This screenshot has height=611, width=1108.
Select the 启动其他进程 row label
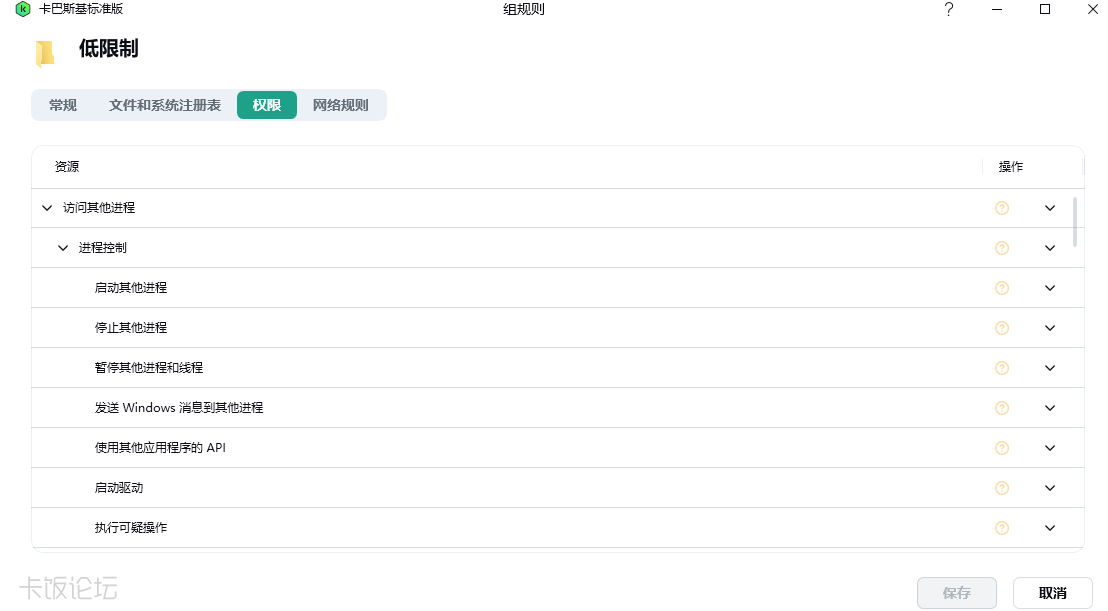pos(131,288)
